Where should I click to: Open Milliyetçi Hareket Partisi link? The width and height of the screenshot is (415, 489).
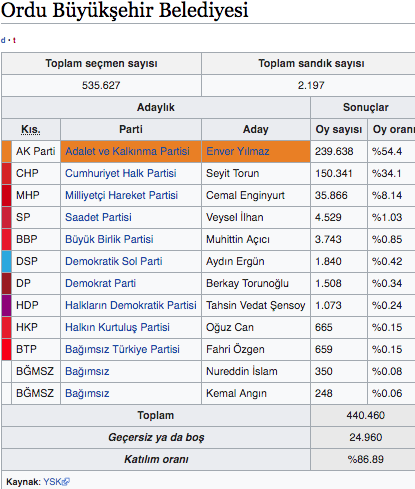click(121, 195)
